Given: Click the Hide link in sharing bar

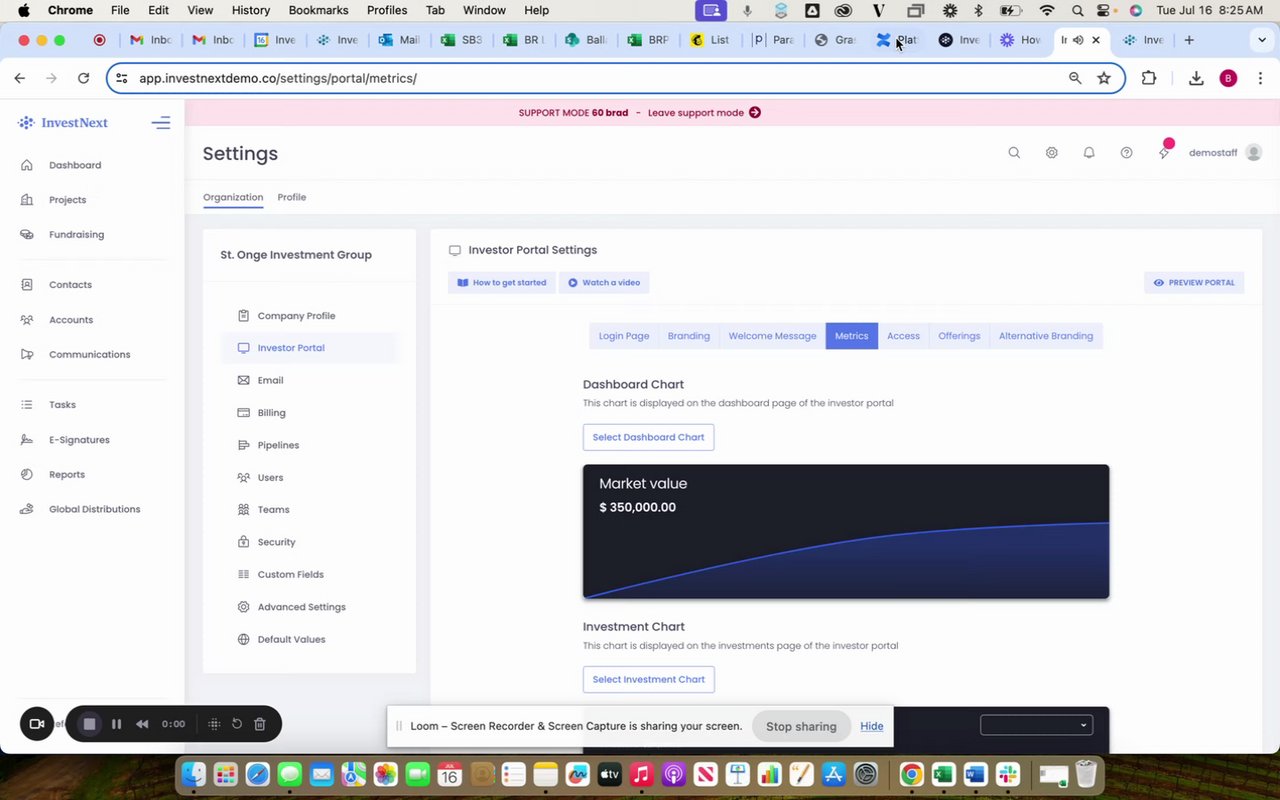Looking at the screenshot, I should coord(872,726).
